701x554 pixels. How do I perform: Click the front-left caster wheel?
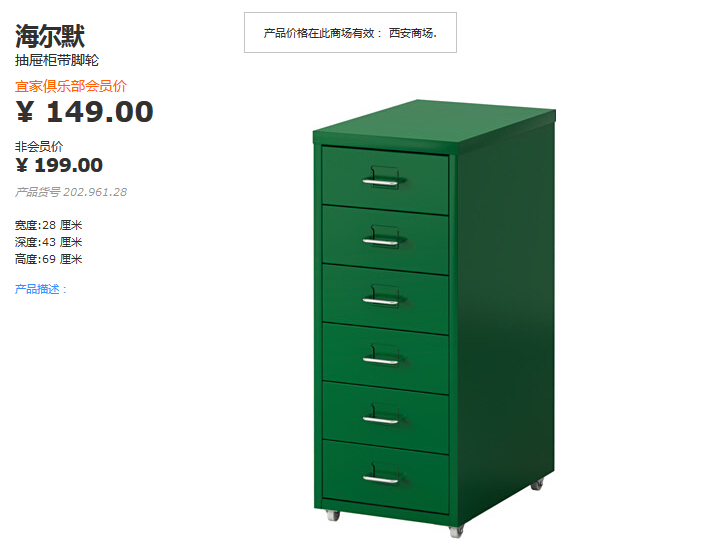coord(333,515)
